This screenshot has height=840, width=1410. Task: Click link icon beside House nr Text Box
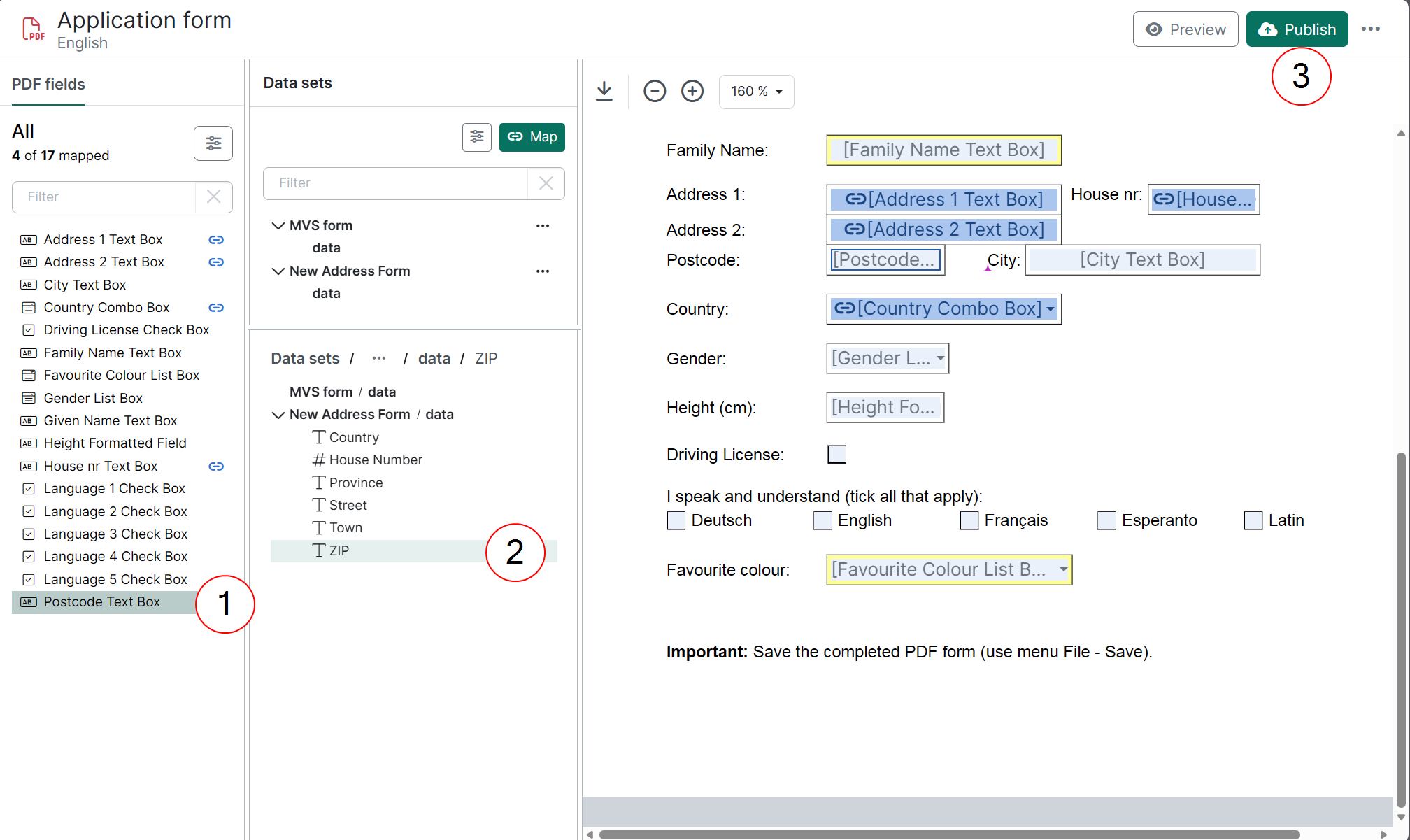pyautogui.click(x=216, y=467)
